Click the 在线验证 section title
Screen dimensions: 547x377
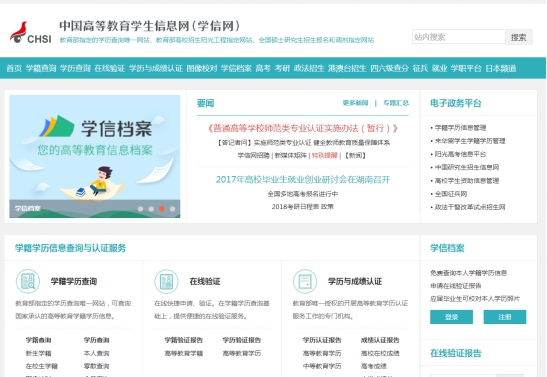click(205, 281)
